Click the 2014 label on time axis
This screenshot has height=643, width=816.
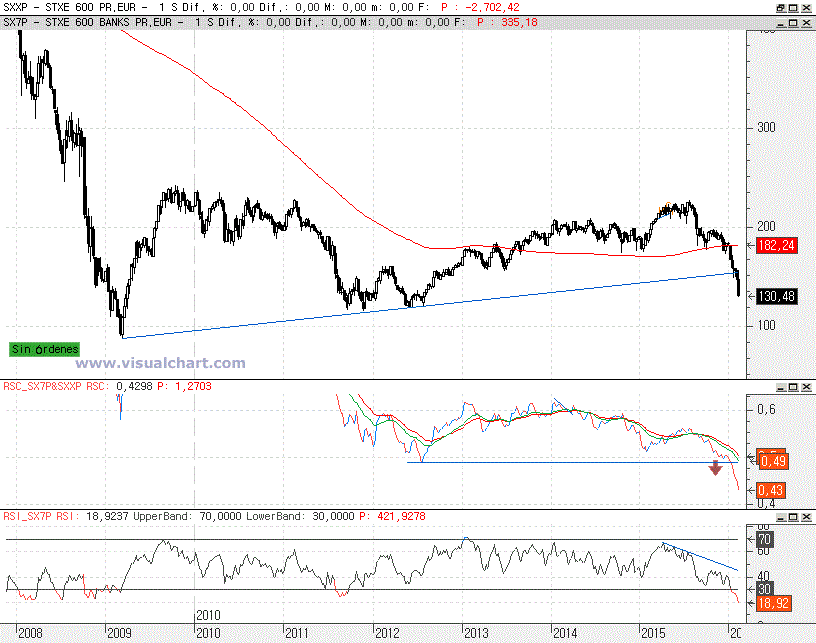[x=565, y=633]
